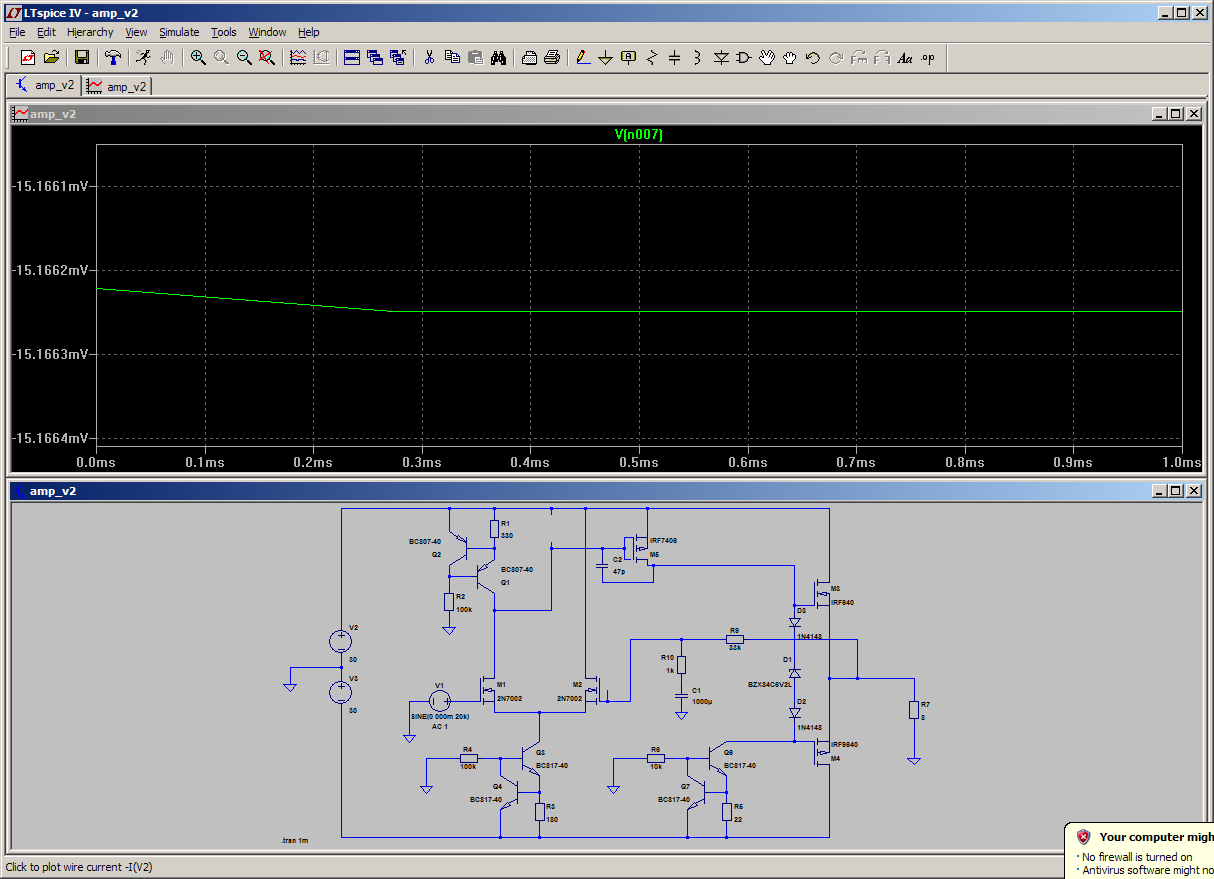
Task: Click the BZX84C6V2L diode label
Action: click(x=771, y=685)
